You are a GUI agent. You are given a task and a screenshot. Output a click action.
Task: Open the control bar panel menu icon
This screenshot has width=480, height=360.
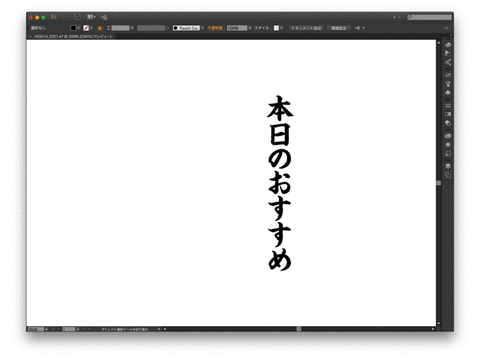(x=447, y=28)
